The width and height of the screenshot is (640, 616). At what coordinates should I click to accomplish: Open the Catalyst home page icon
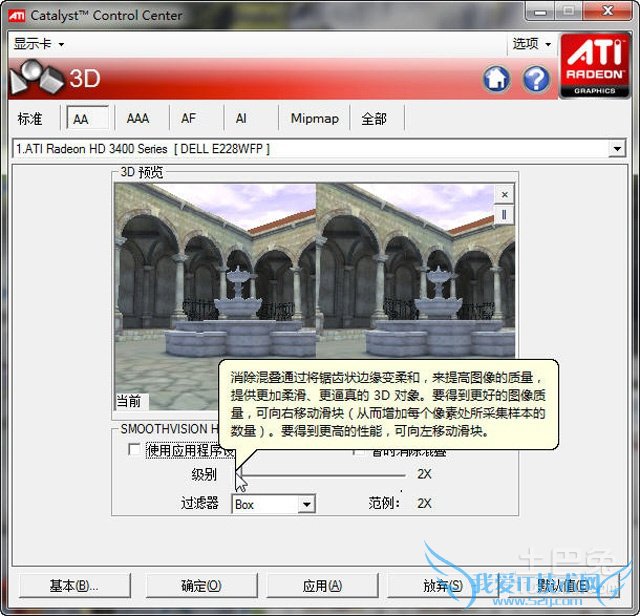(496, 78)
